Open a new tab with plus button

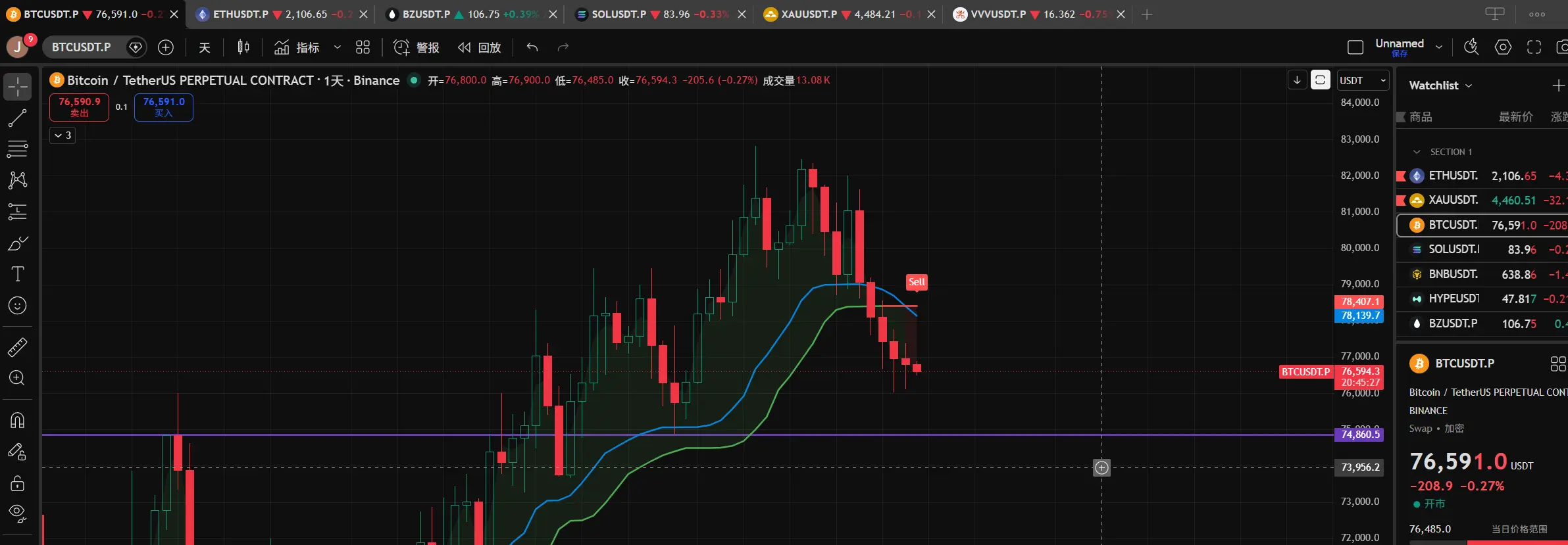1147,14
